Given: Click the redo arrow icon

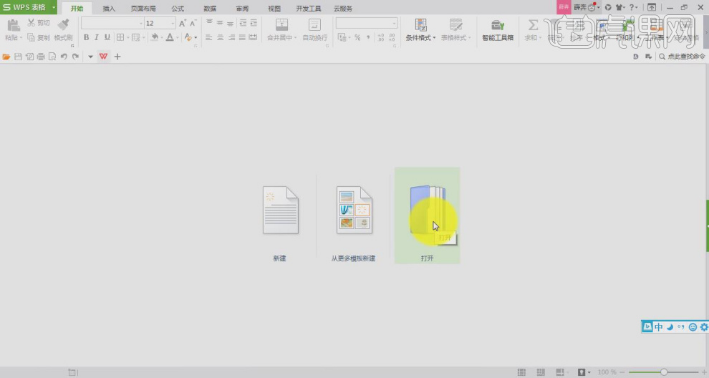Looking at the screenshot, I should point(75,57).
